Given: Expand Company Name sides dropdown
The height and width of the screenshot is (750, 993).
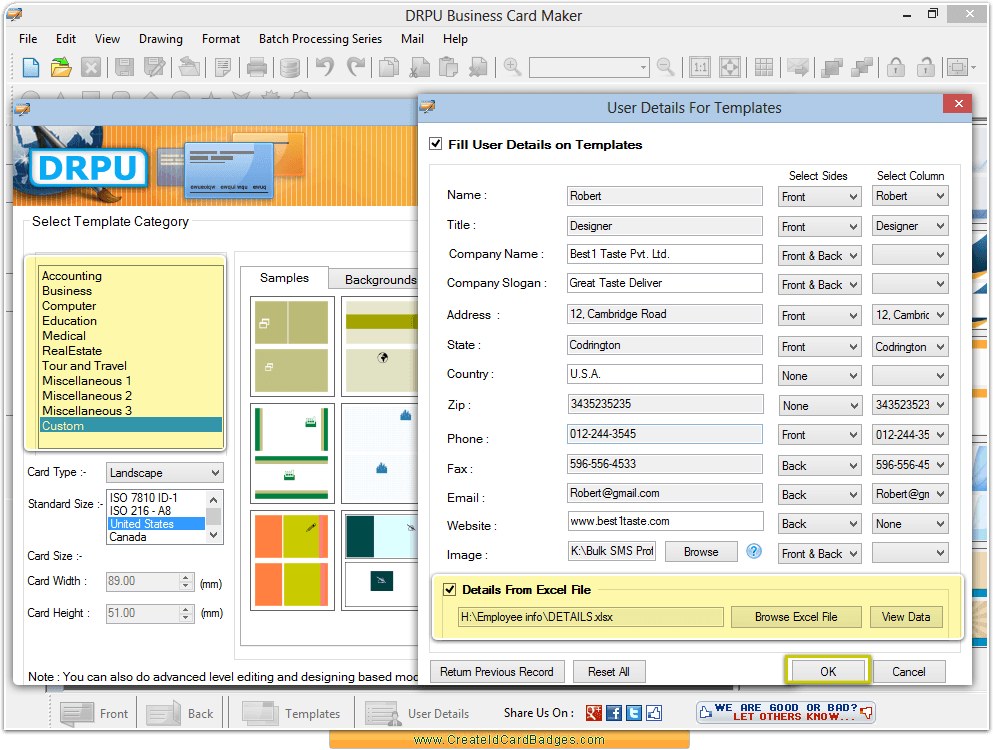Looking at the screenshot, I should (x=819, y=255).
